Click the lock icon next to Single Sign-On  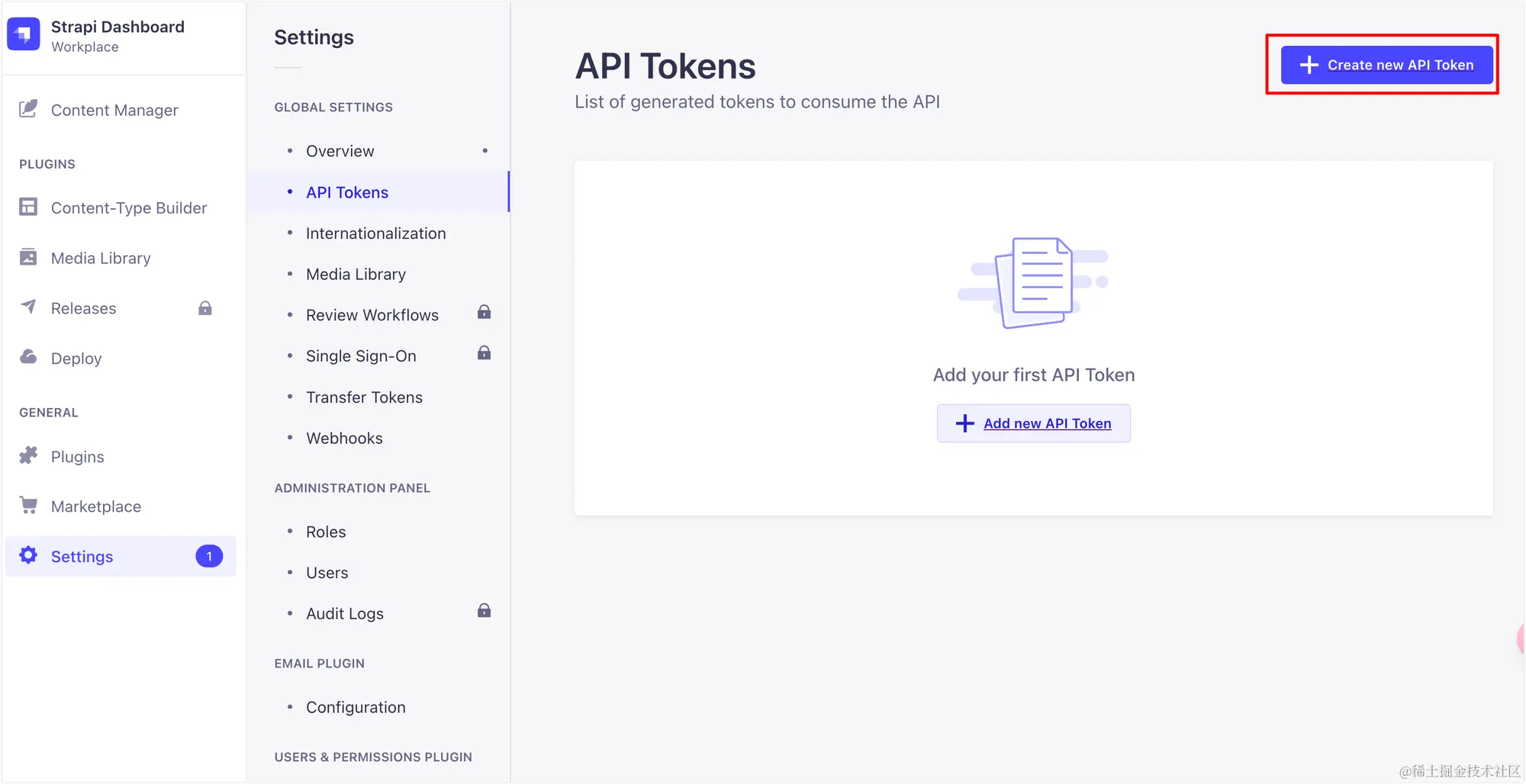coord(484,353)
